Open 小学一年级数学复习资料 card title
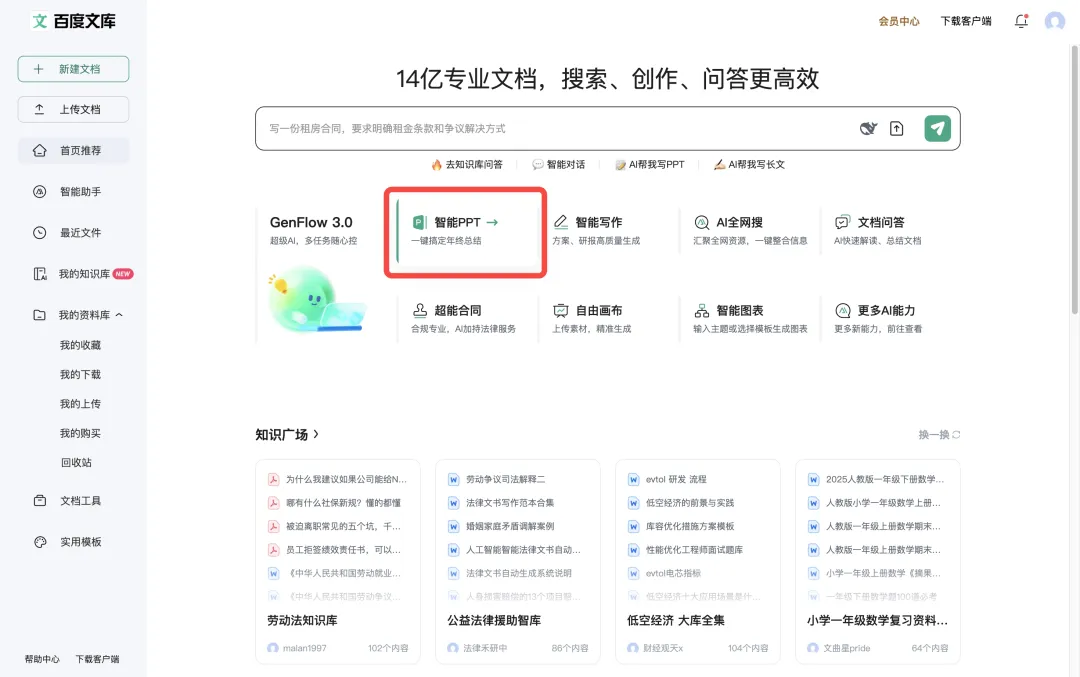The height and width of the screenshot is (677, 1080). coord(877,621)
